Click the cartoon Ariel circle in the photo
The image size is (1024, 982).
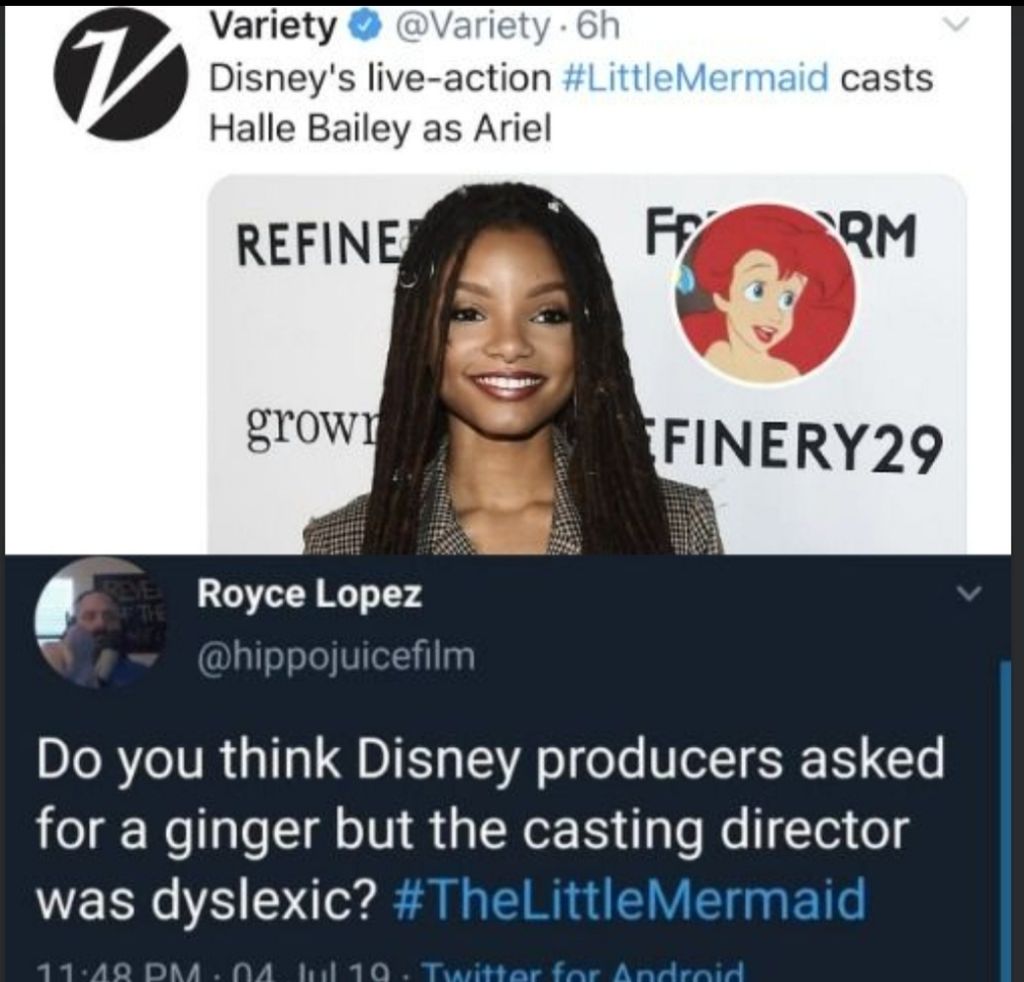765,295
